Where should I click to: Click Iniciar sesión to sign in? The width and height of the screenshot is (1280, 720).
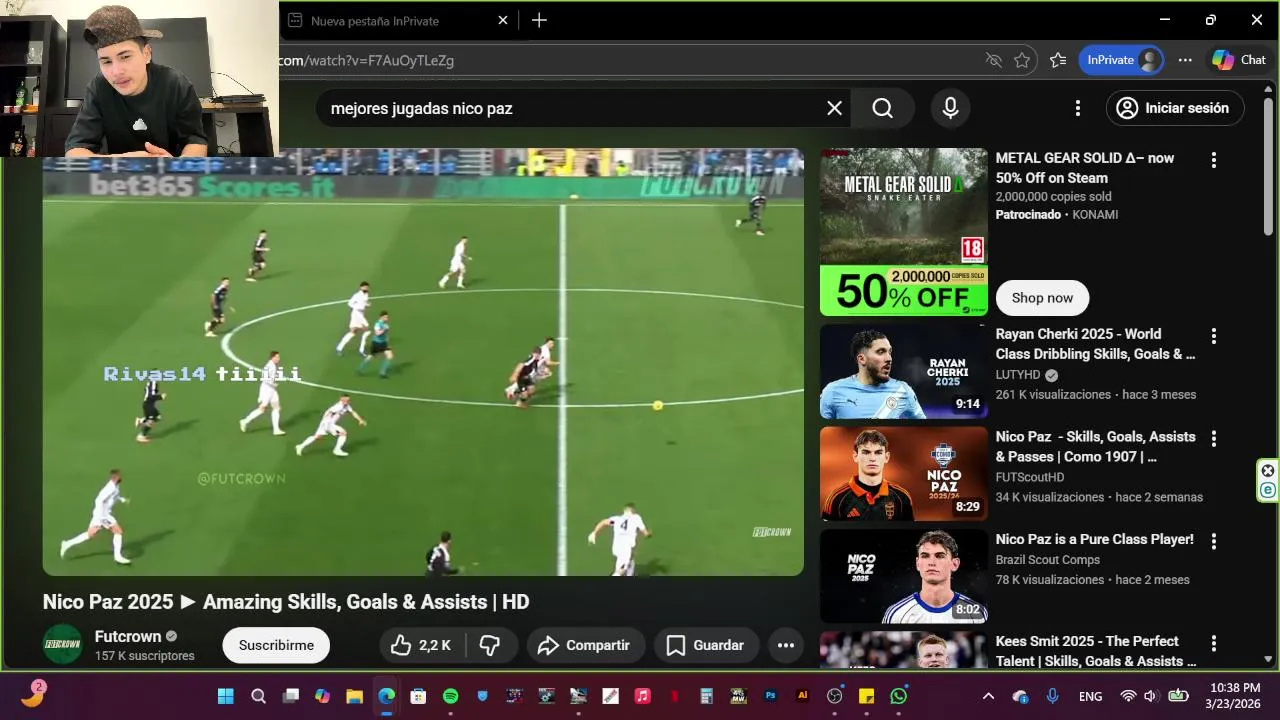1175,108
